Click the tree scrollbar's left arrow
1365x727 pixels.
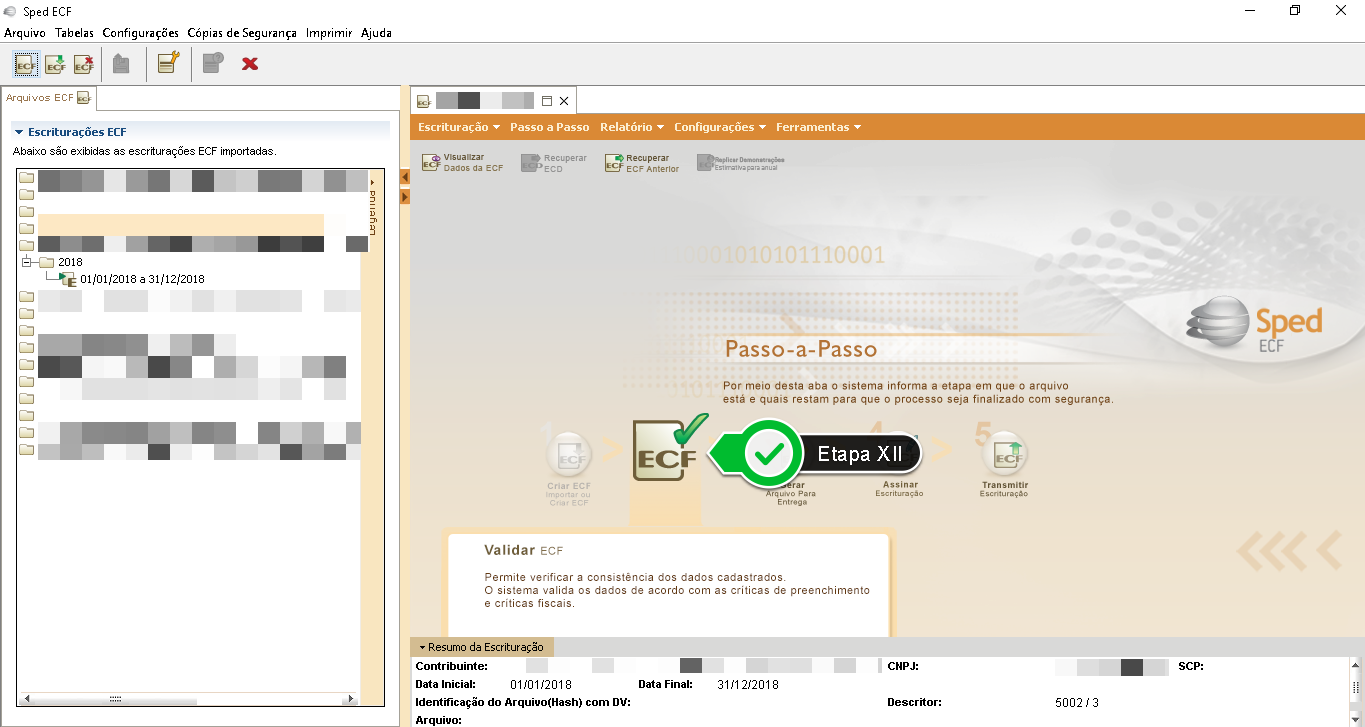pos(25,699)
